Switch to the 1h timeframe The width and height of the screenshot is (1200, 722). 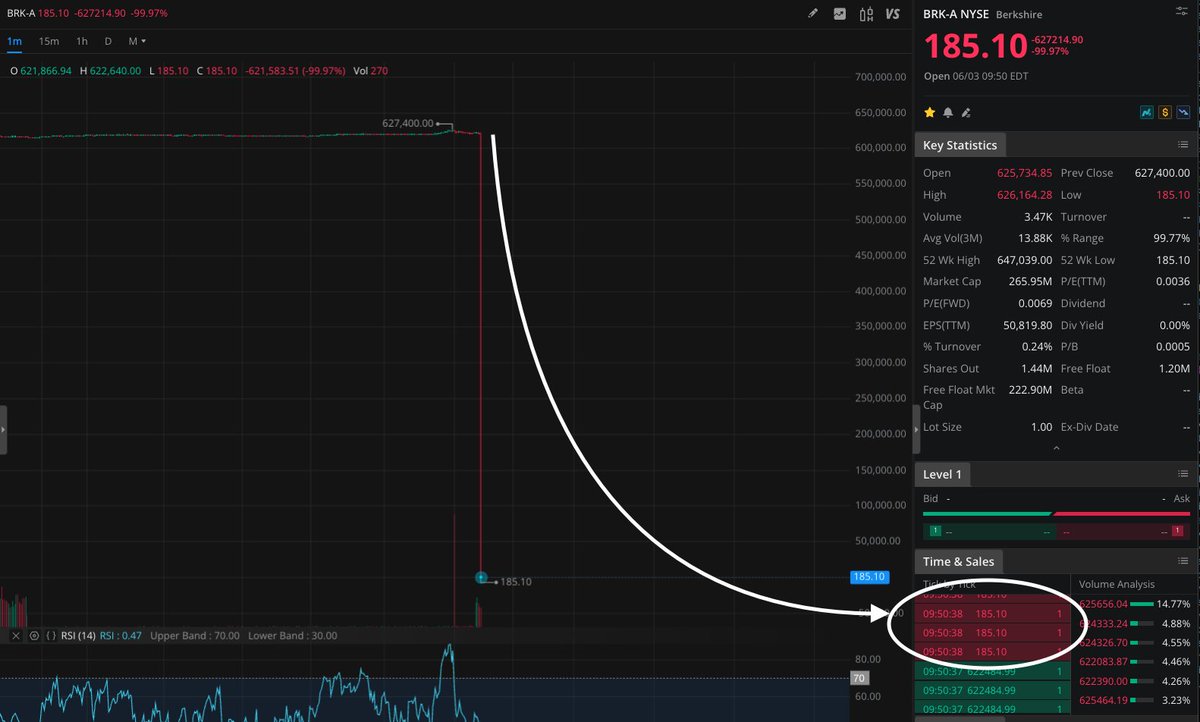[x=82, y=41]
